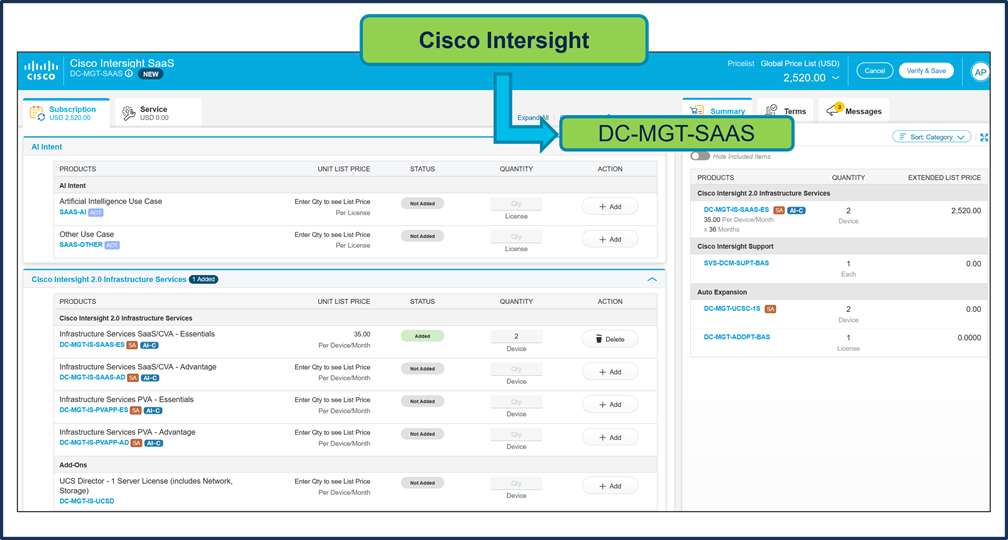Click Qty field for PVA Essentials
Screen dimensions: 1008x540
[516, 402]
